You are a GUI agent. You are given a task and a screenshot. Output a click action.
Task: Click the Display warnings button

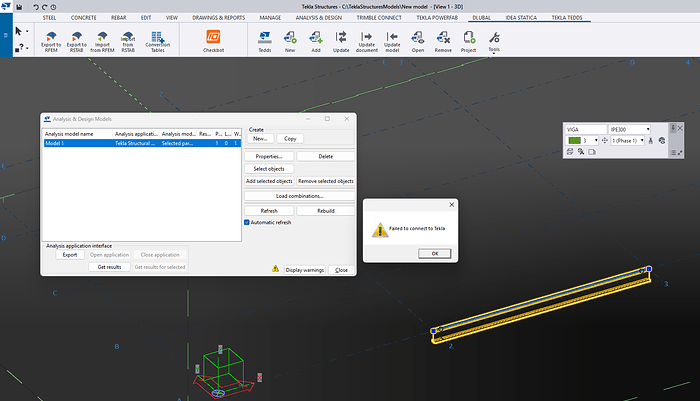click(305, 270)
